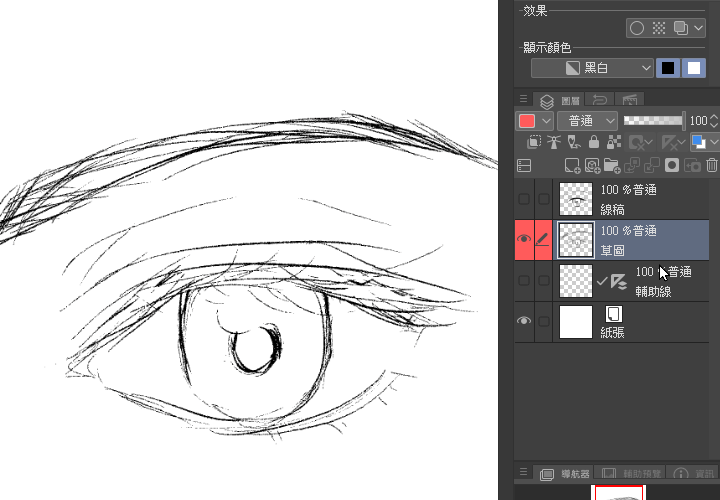Create a new raster layer
The image size is (720, 500).
tap(572, 165)
